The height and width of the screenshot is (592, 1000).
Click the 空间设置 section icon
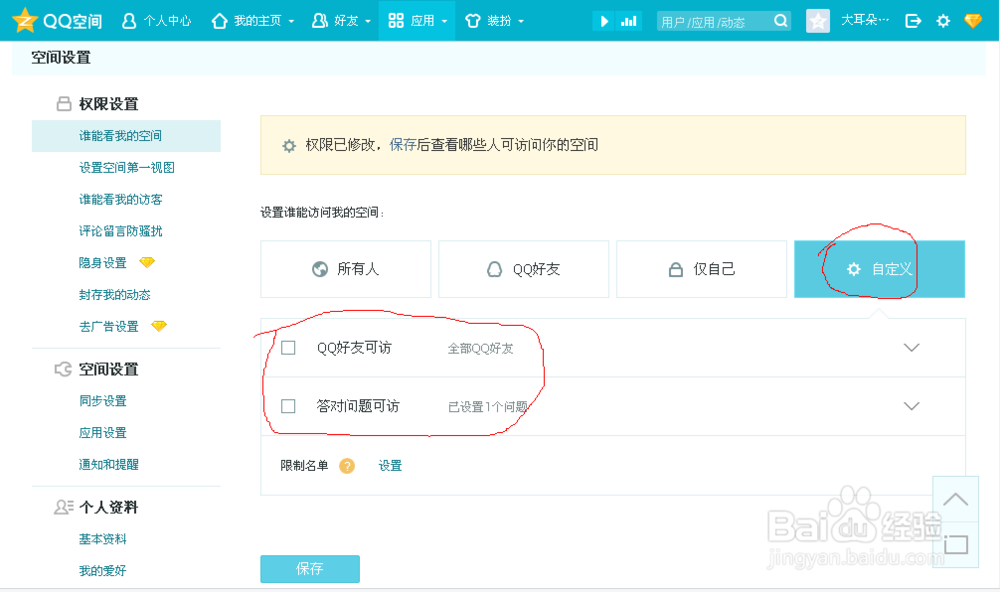[x=63, y=369]
